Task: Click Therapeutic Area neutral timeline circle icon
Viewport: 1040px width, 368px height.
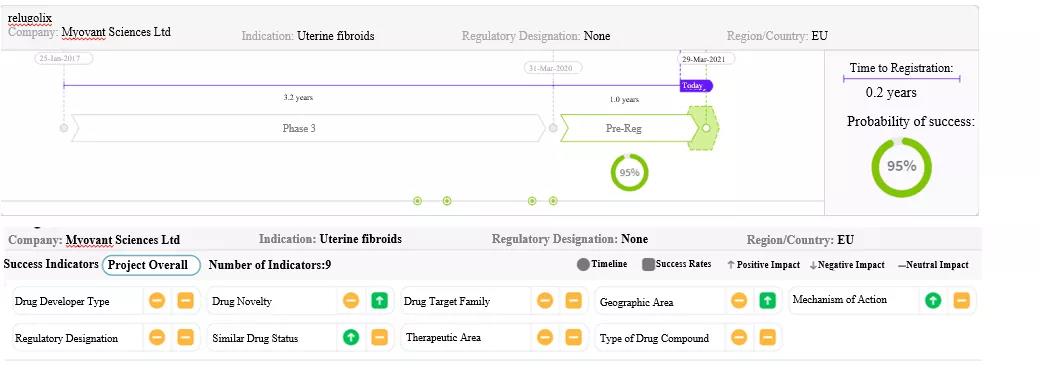Action: [x=545, y=337]
